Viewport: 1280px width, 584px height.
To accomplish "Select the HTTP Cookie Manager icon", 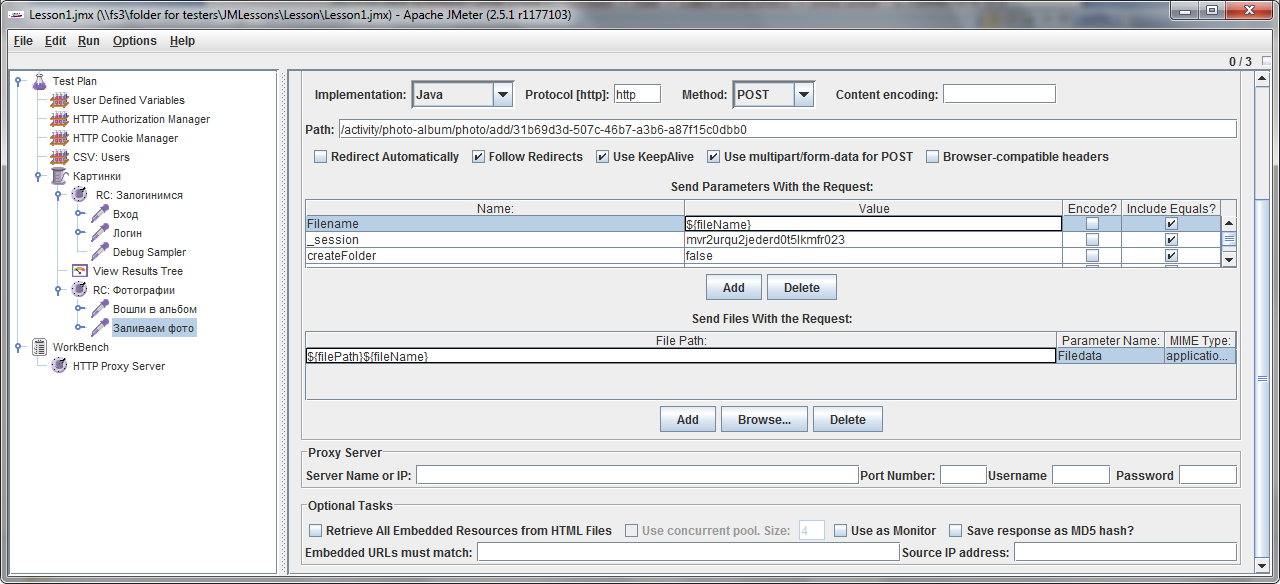I will pos(60,138).
